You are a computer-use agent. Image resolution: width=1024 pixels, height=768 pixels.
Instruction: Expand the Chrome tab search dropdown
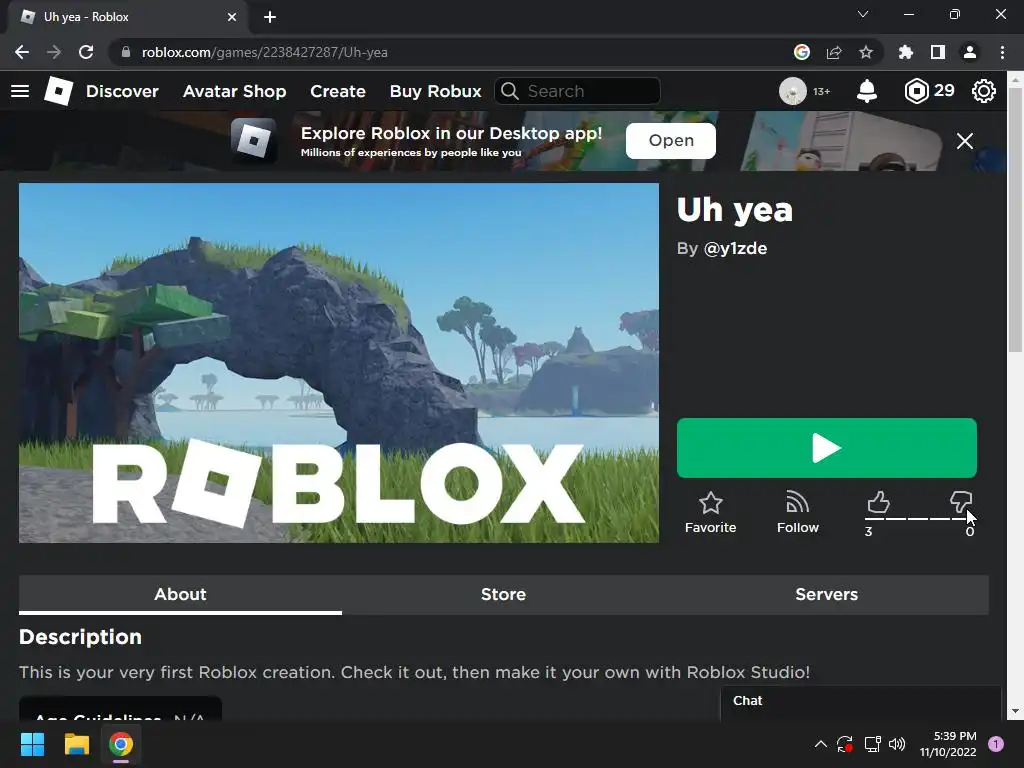[863, 14]
